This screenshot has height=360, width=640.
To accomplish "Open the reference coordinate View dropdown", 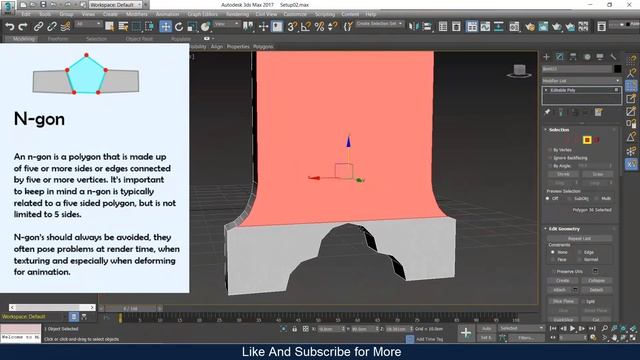I will click(227, 24).
